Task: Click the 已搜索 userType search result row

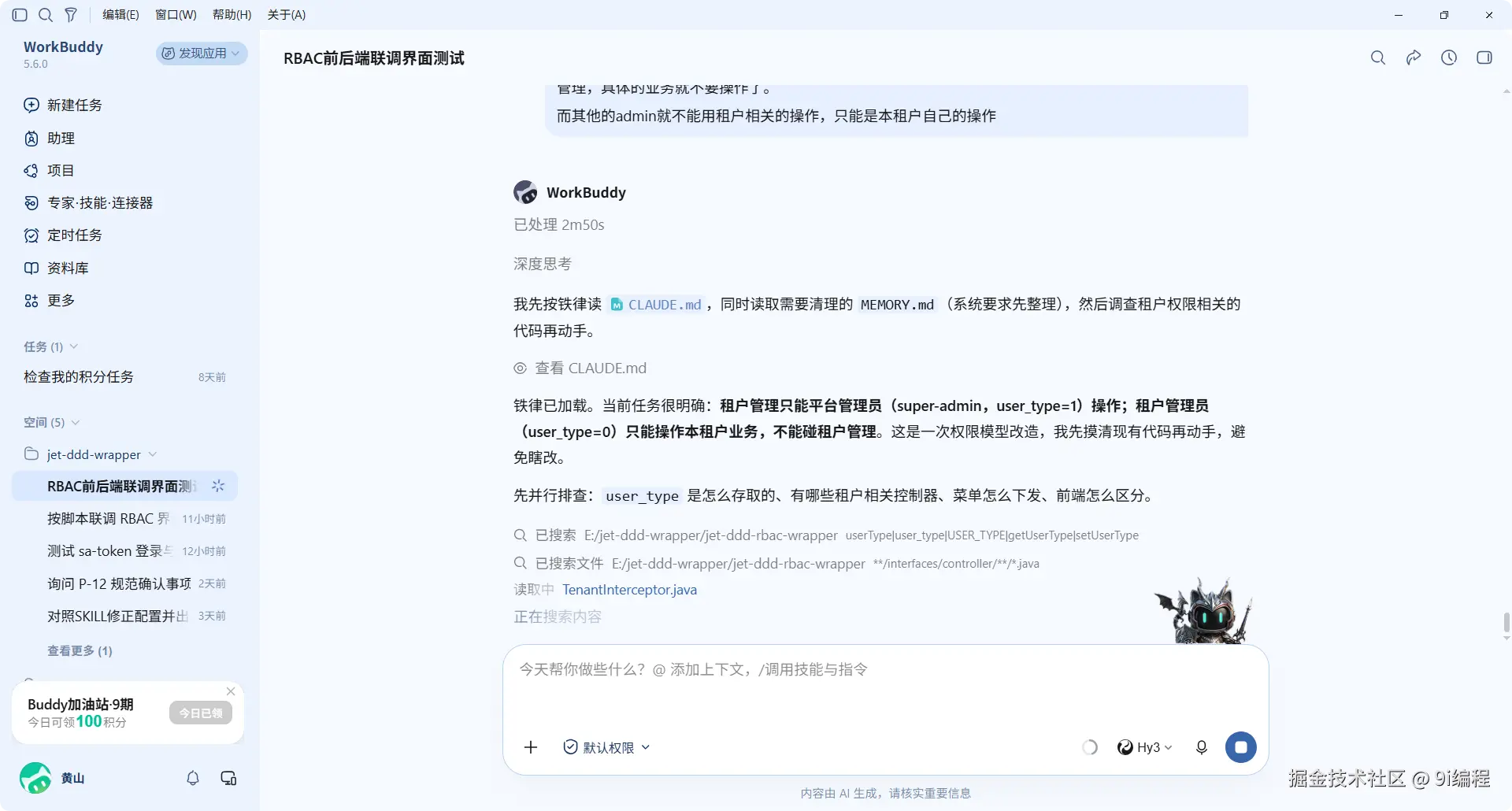Action: [826, 535]
